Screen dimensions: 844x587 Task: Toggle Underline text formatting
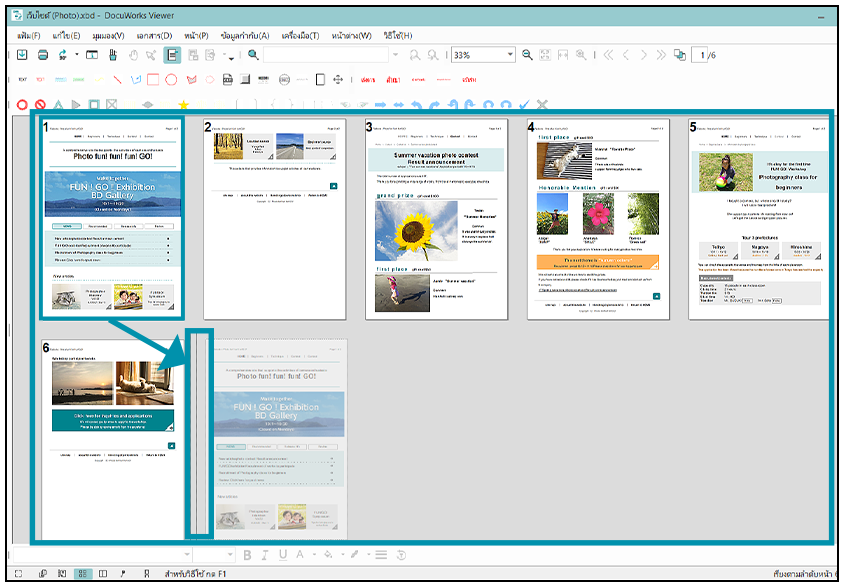(x=283, y=555)
